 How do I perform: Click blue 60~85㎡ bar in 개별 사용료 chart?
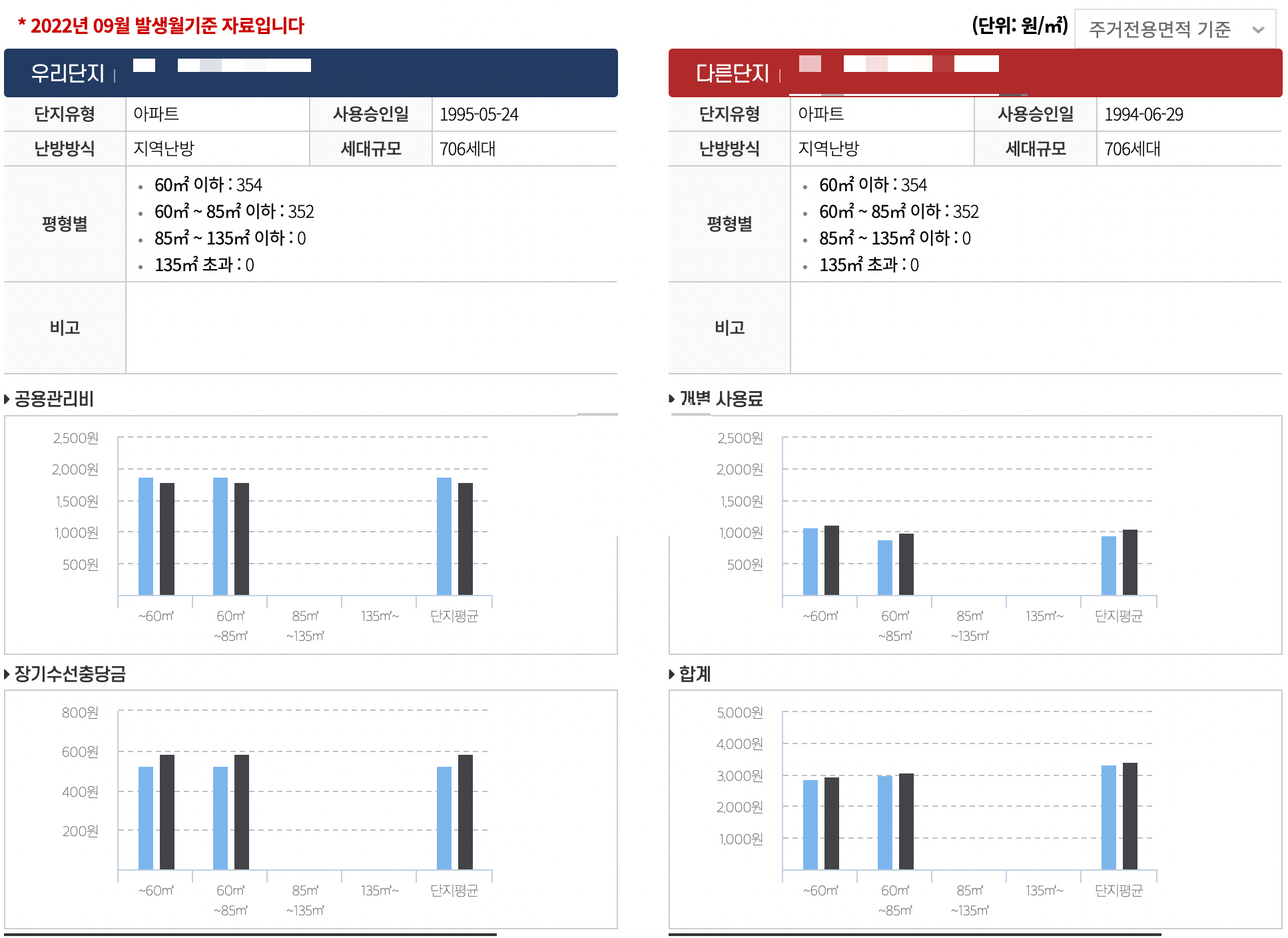[885, 568]
